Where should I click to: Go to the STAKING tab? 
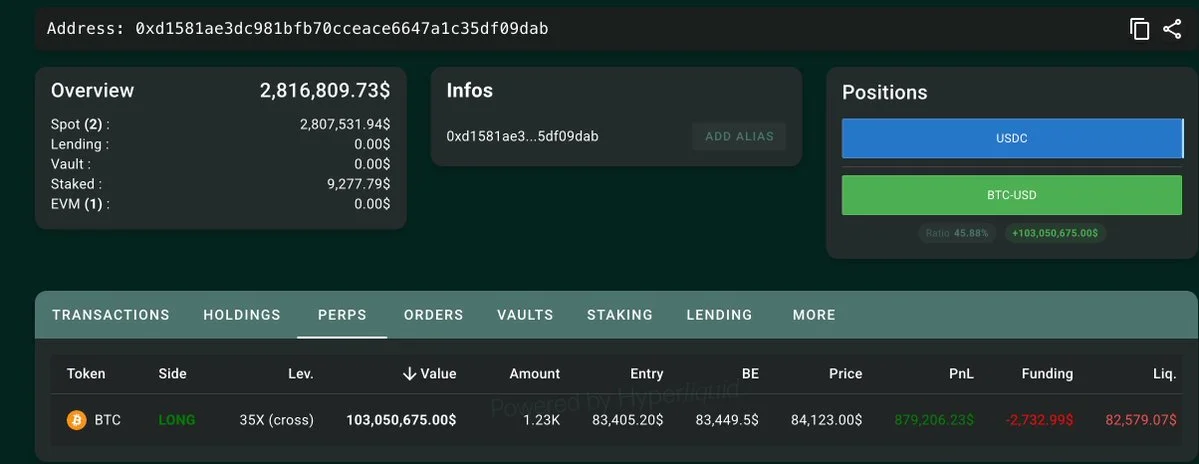pyautogui.click(x=620, y=315)
